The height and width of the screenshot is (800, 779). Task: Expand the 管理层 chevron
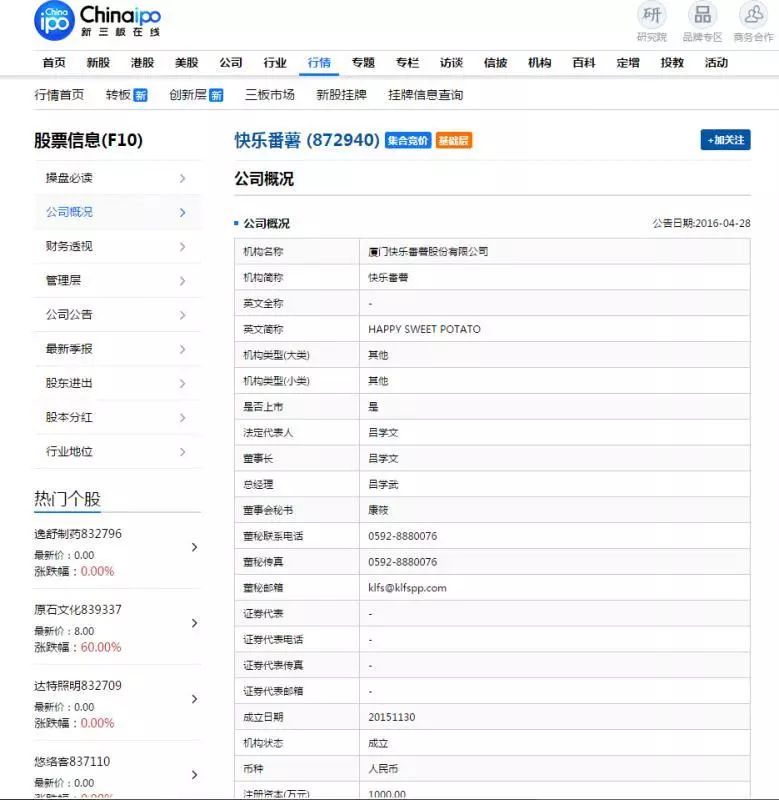coord(183,281)
